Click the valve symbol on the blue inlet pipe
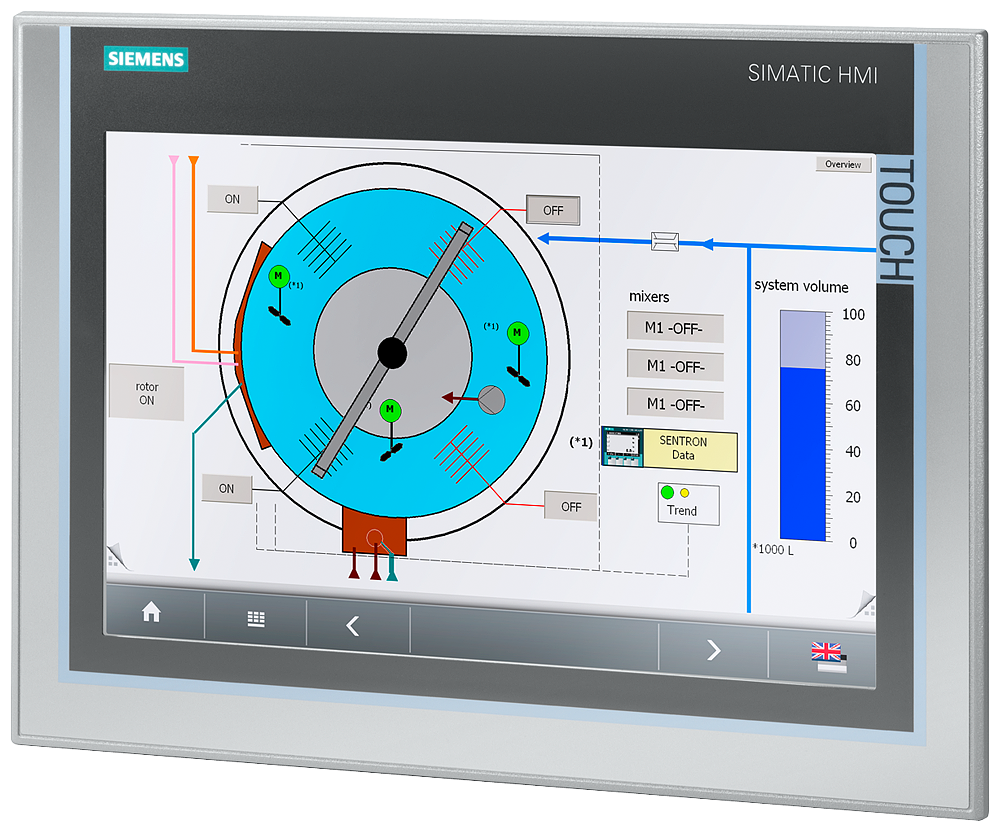The image size is (1000, 831). (x=663, y=239)
